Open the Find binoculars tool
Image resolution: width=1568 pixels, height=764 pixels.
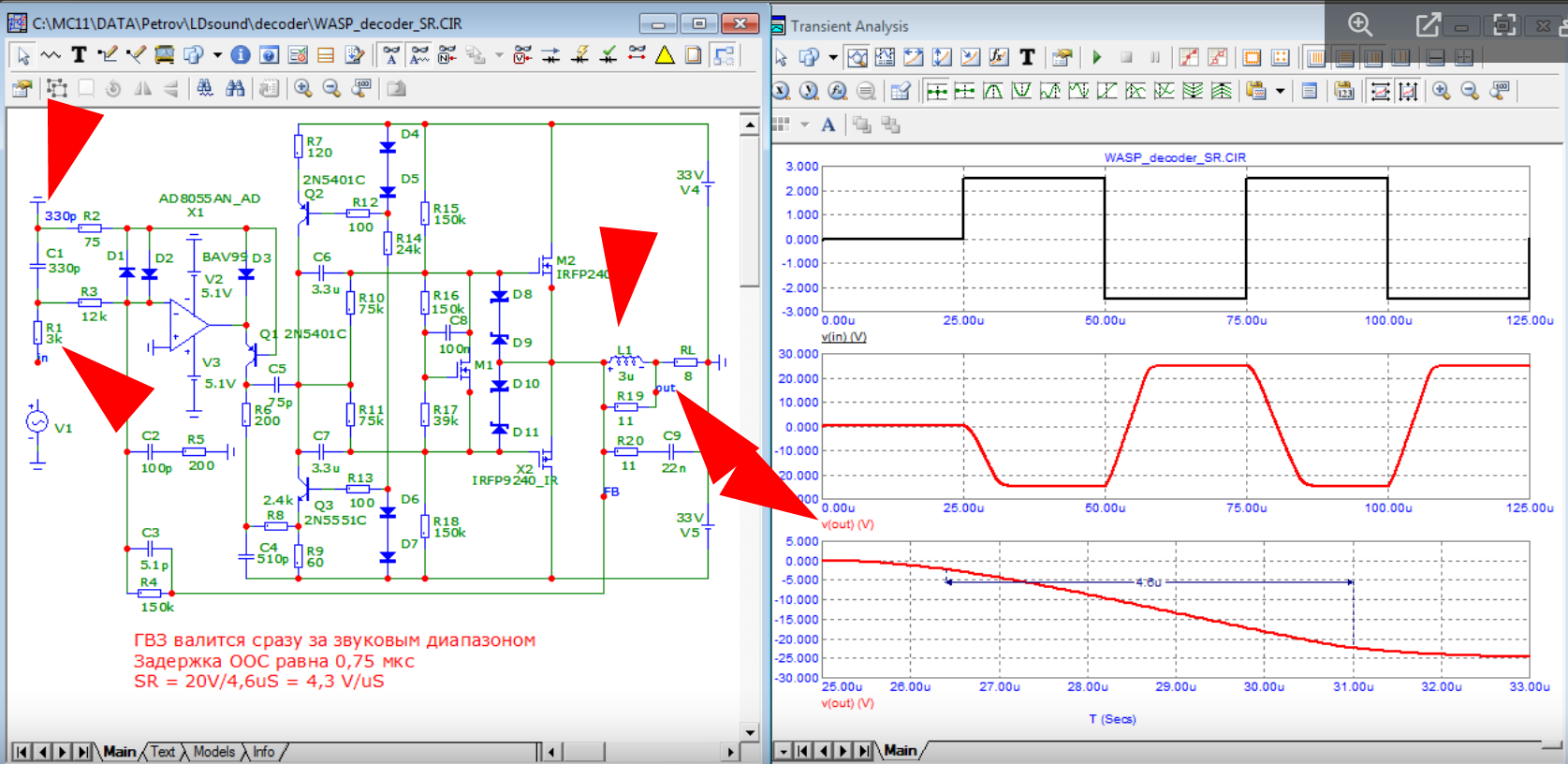click(x=234, y=88)
